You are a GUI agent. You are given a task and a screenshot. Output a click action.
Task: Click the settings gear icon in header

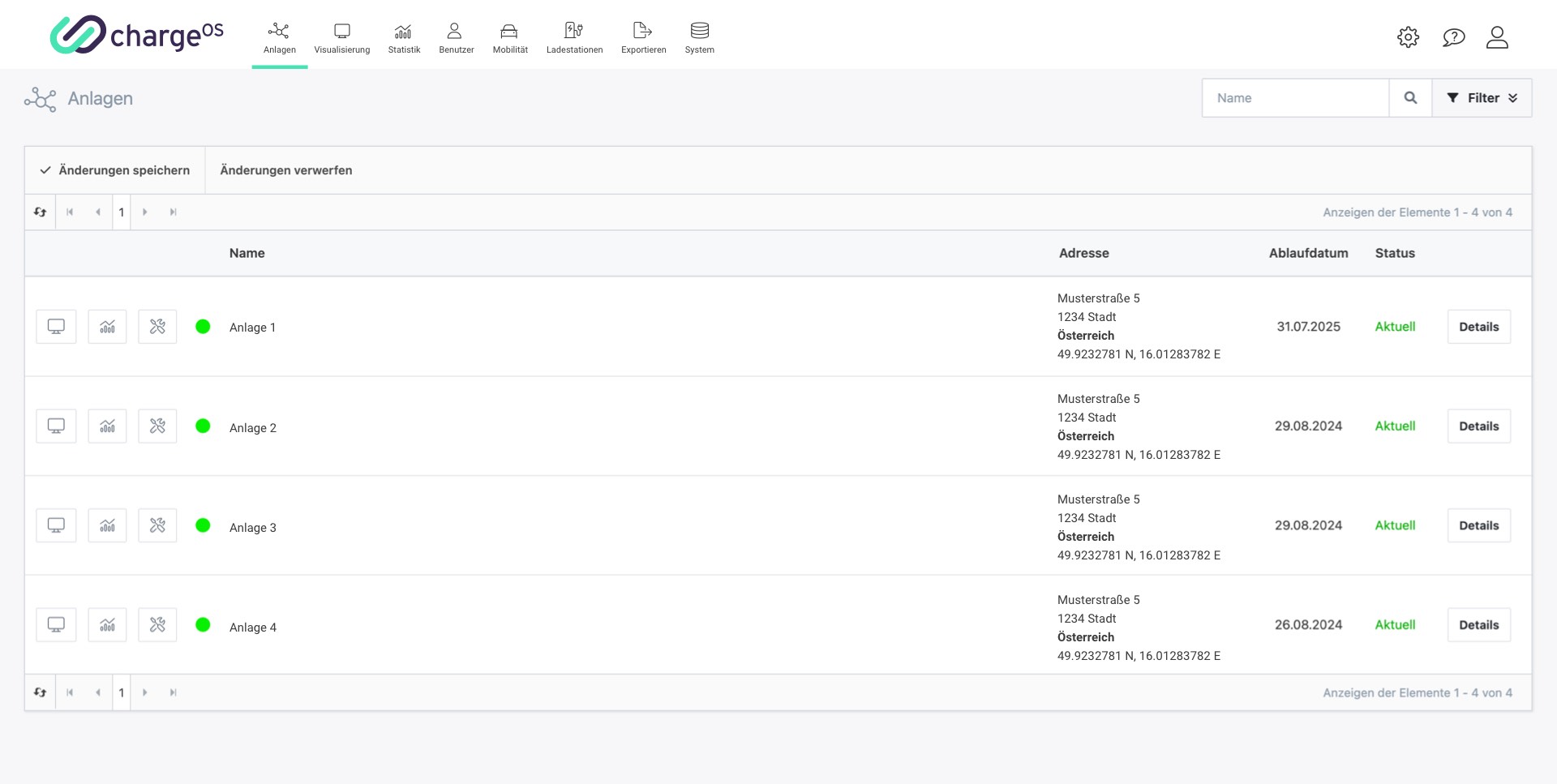[1408, 37]
